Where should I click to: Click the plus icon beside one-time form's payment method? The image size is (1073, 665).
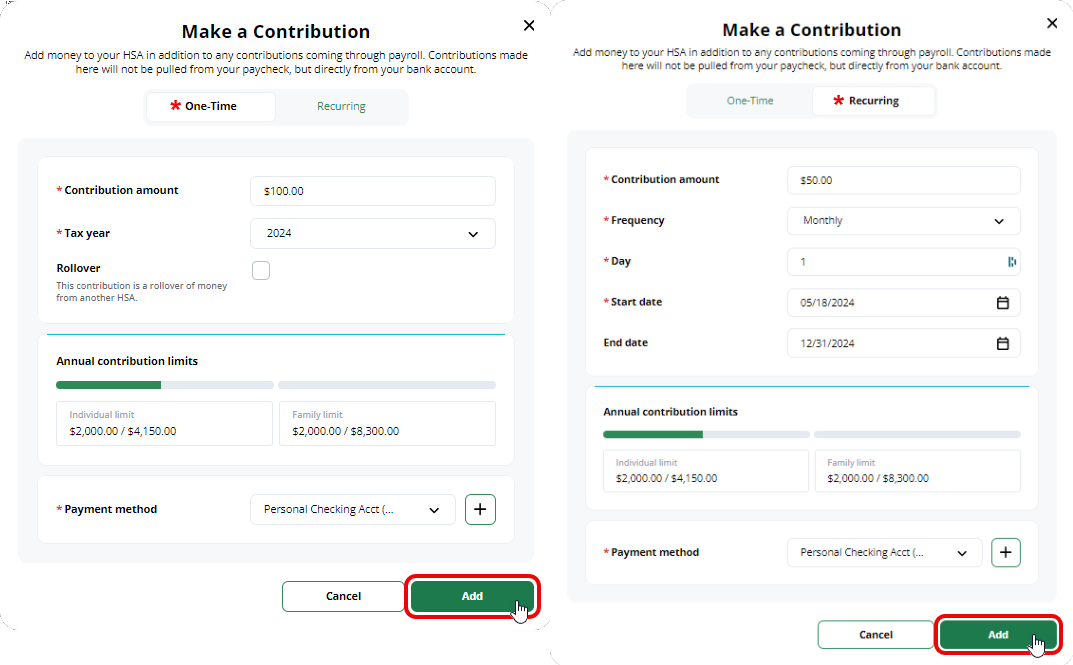(x=480, y=509)
